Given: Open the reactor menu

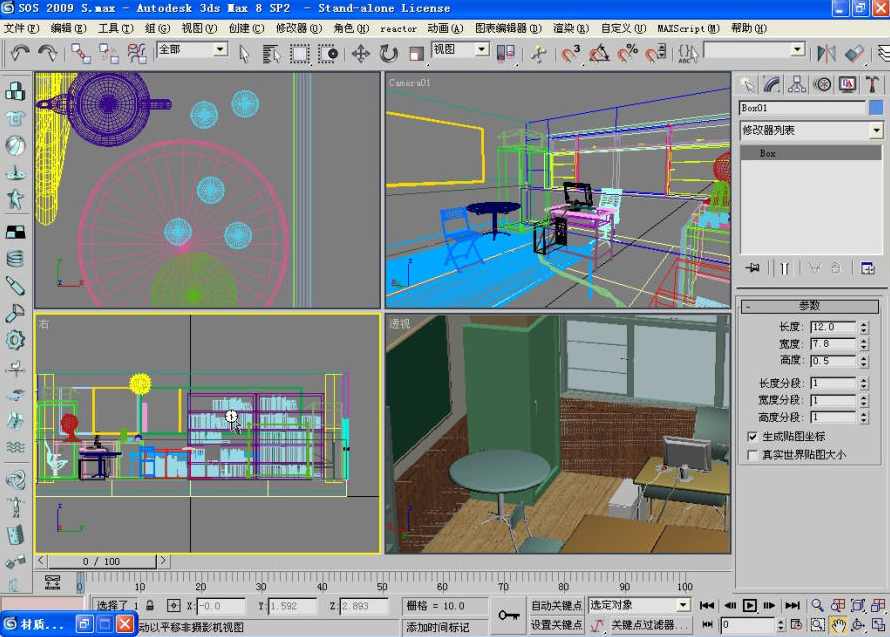Looking at the screenshot, I should 398,28.
